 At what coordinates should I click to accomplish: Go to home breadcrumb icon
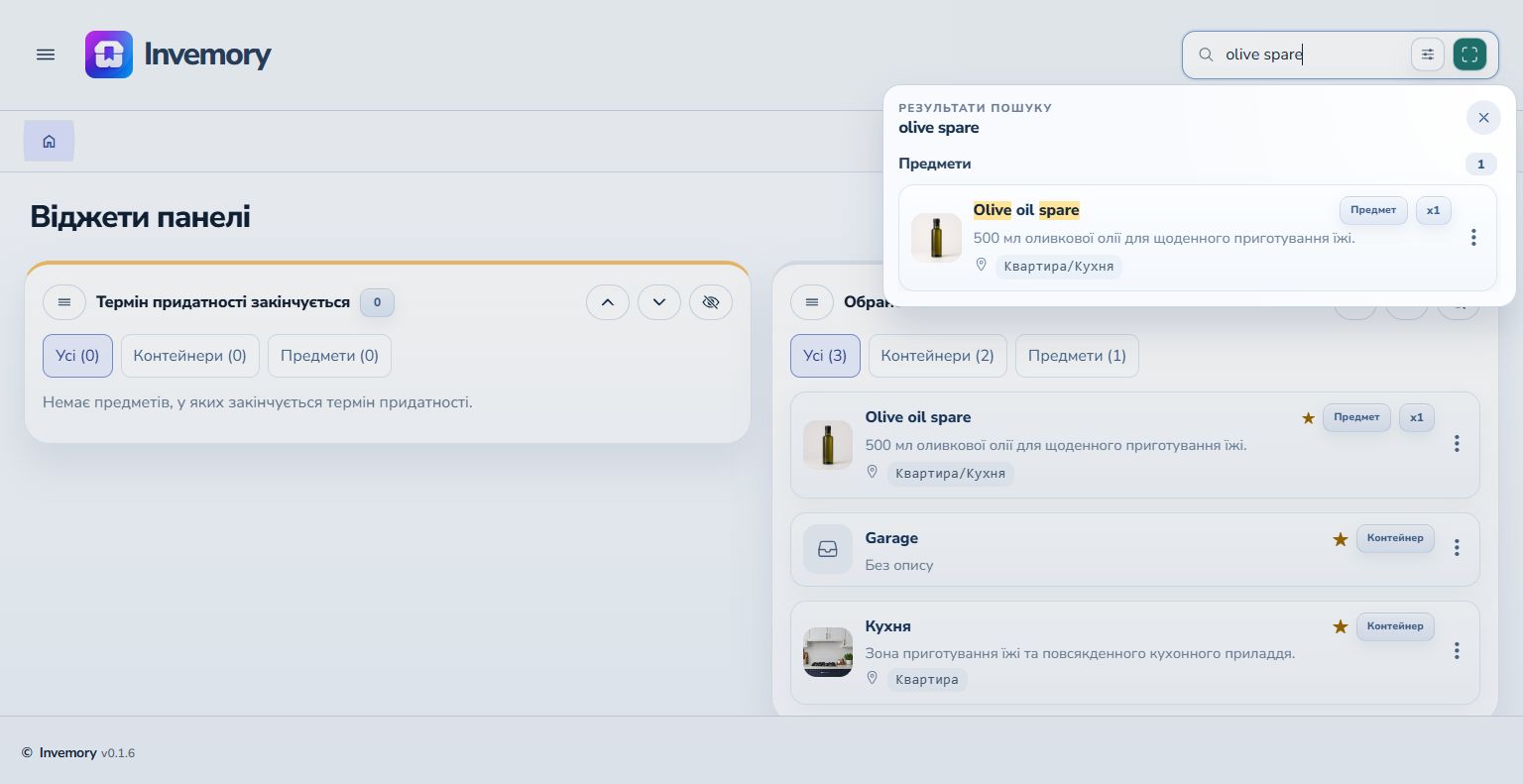(49, 141)
